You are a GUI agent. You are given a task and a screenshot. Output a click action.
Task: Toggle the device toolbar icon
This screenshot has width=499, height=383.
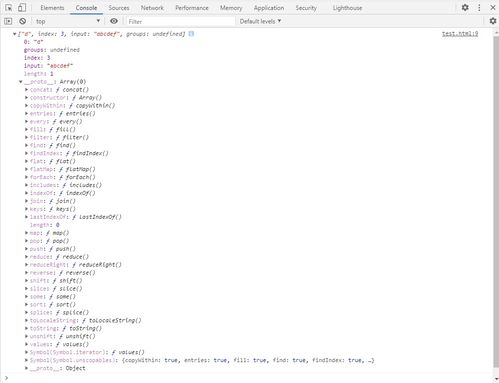pos(22,8)
